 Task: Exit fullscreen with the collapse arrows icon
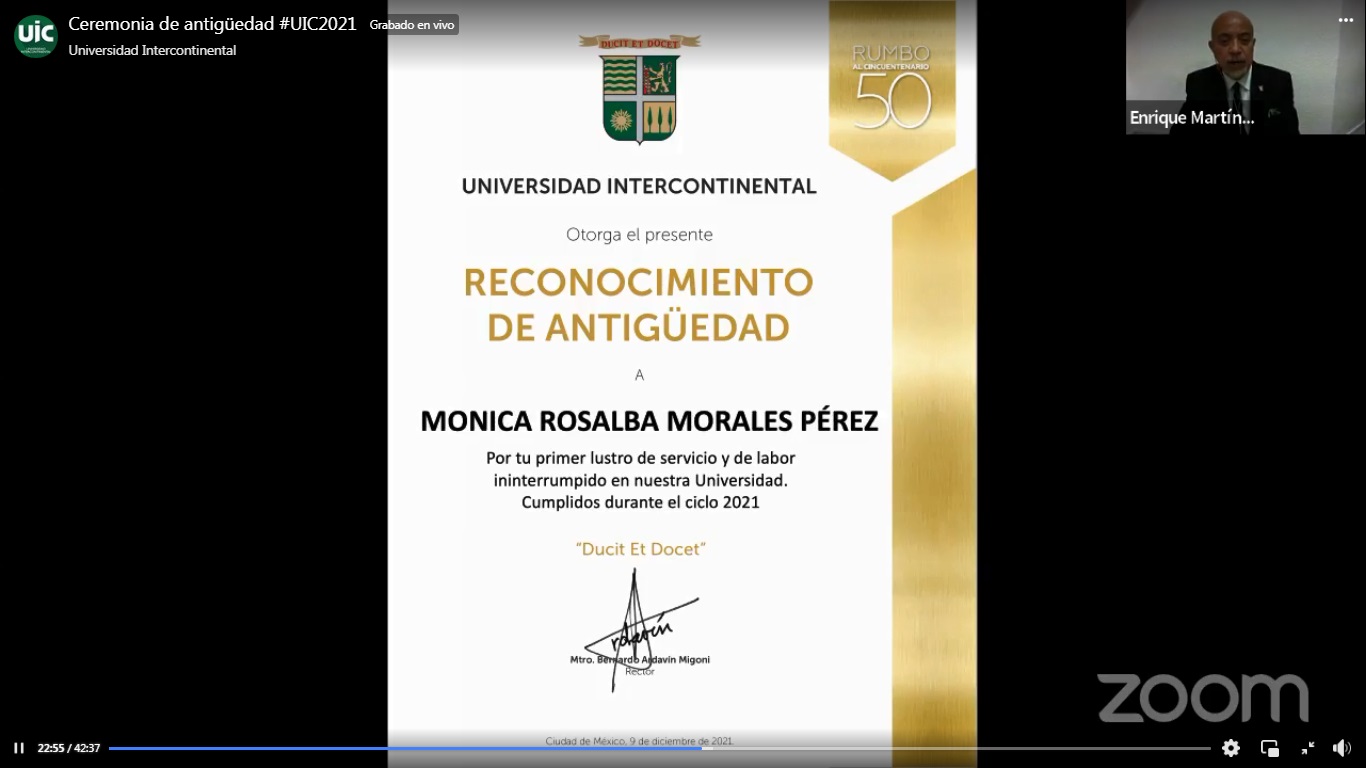pyautogui.click(x=1308, y=748)
